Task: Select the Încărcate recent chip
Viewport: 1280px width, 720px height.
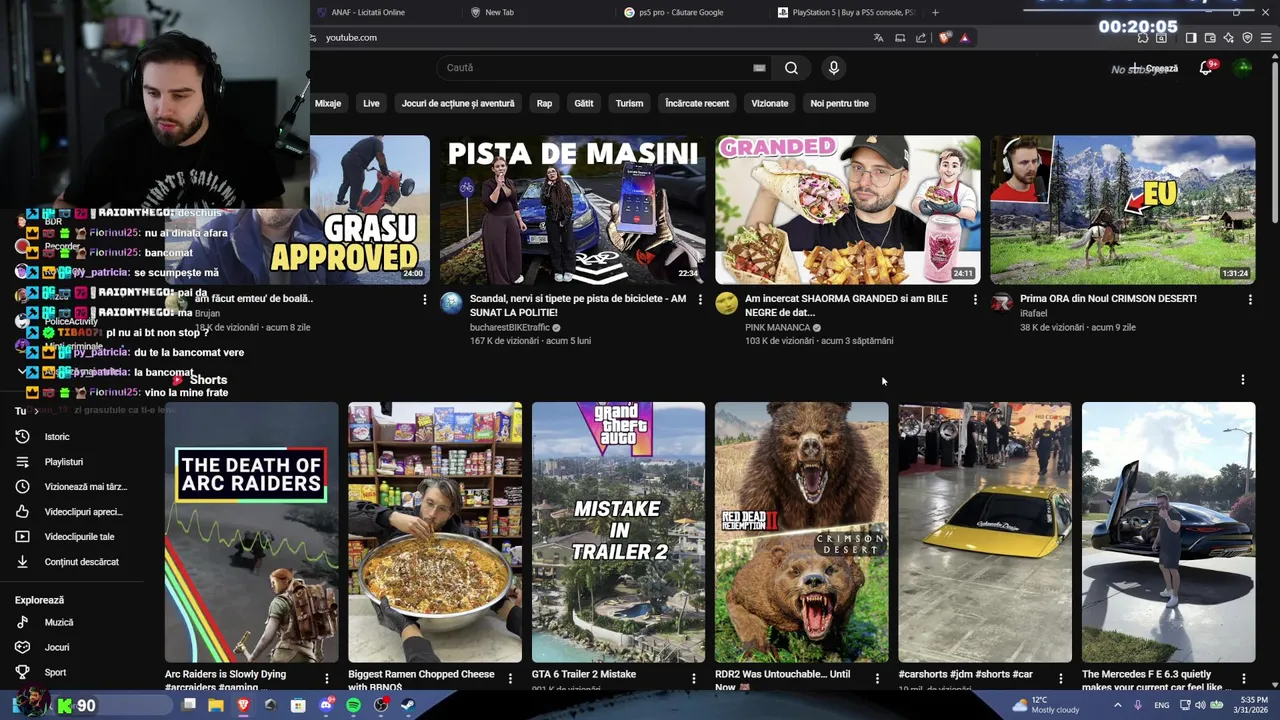Action: coord(697,103)
